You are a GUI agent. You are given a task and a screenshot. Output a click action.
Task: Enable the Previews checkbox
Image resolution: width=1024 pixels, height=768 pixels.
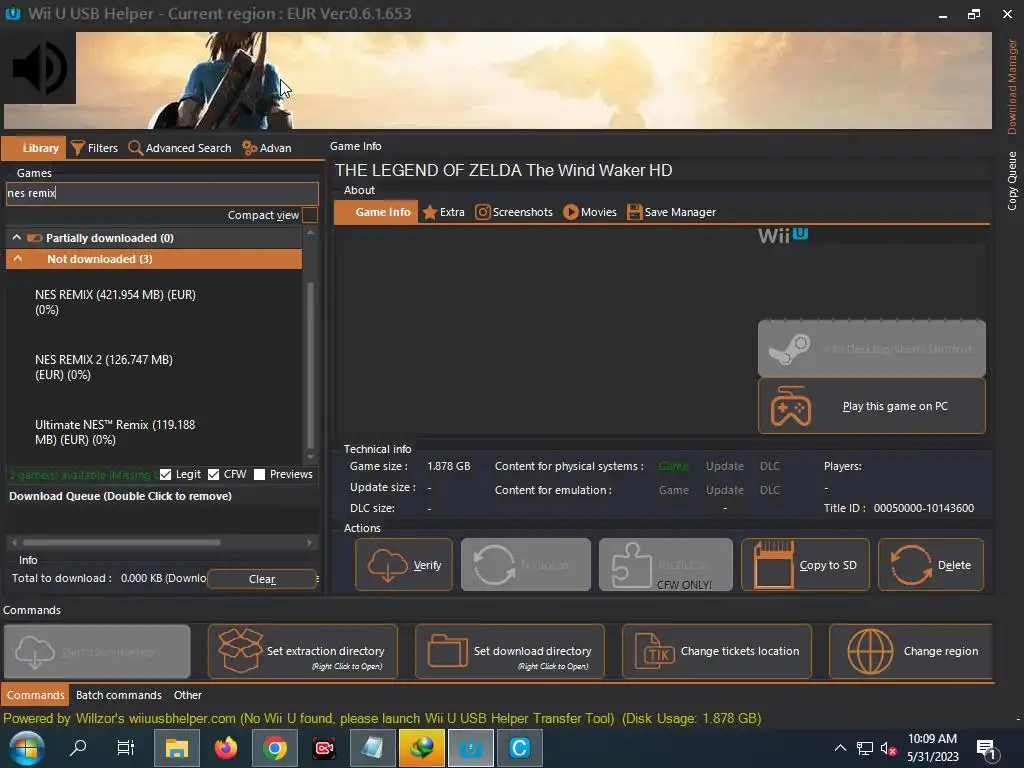click(260, 475)
